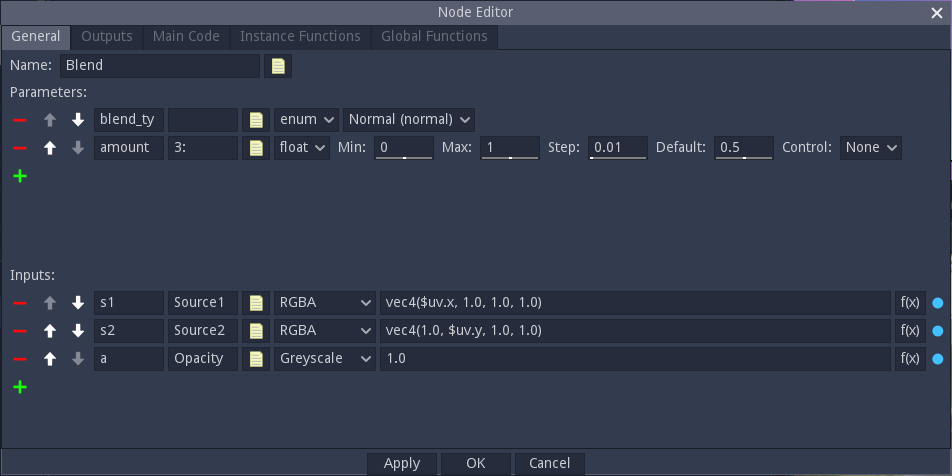Switch to the Main Code tab
The height and width of the screenshot is (476, 952).
tap(186, 36)
